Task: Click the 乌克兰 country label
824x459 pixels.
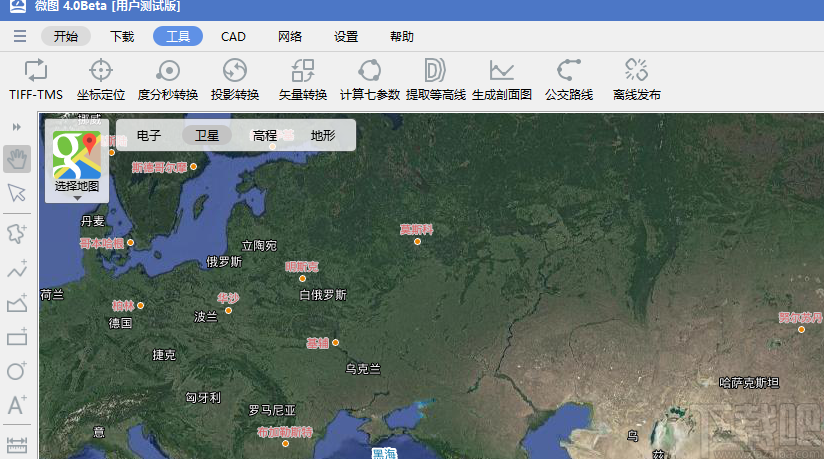Action: coord(363,369)
